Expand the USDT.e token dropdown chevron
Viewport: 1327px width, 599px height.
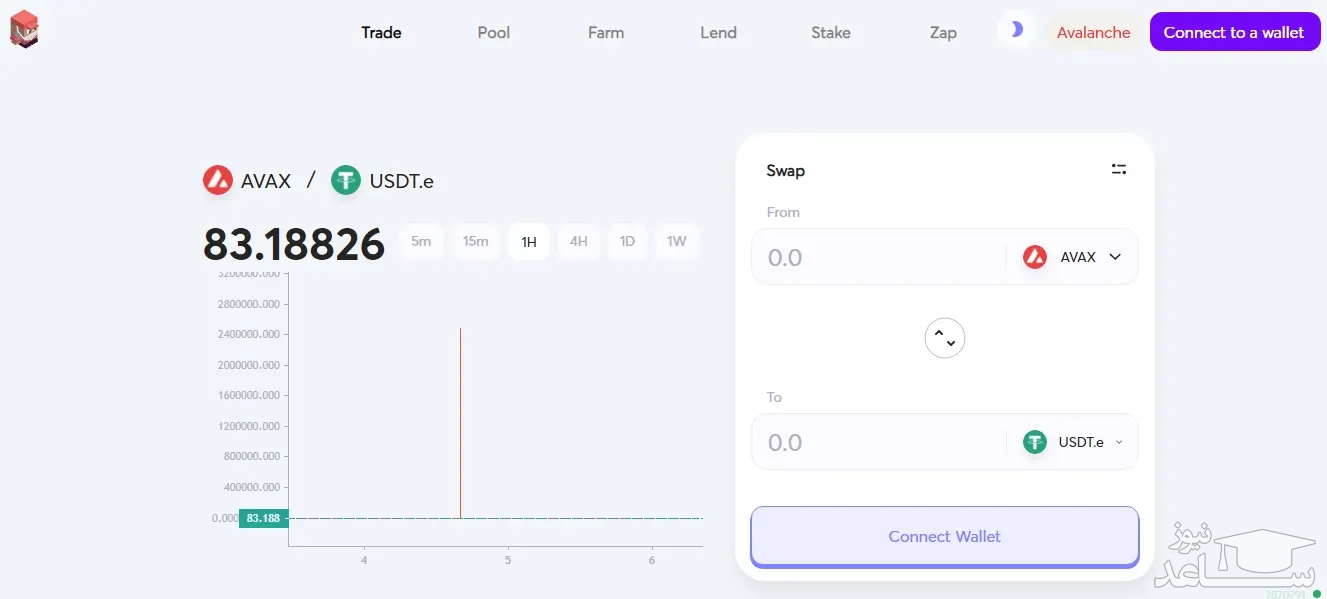(x=1119, y=442)
